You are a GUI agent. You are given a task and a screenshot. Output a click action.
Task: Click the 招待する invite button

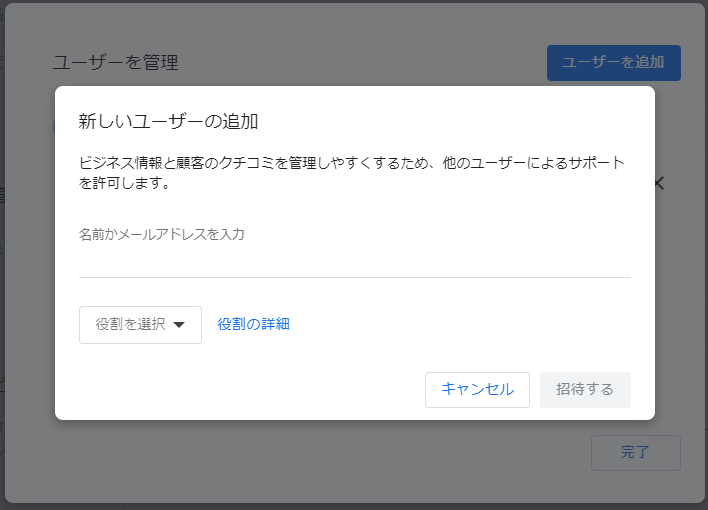tap(585, 390)
